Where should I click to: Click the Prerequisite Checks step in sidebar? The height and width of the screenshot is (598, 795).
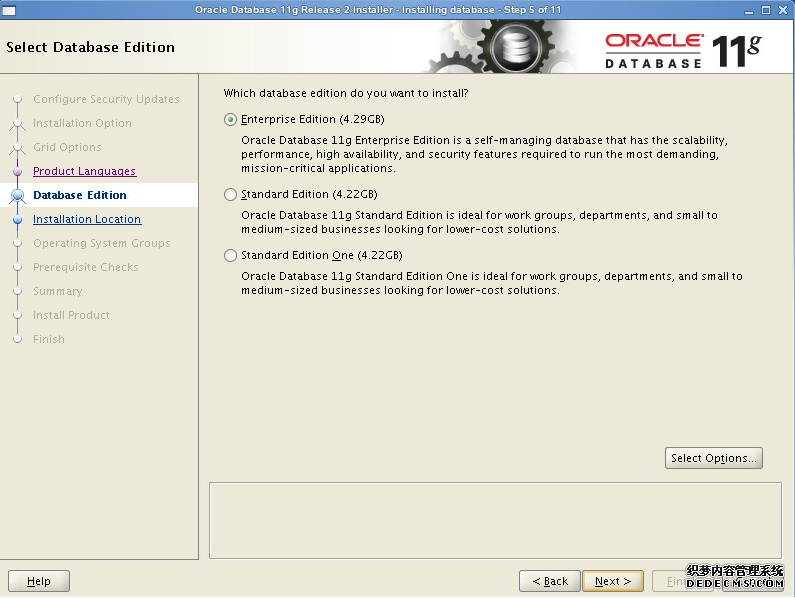85,267
